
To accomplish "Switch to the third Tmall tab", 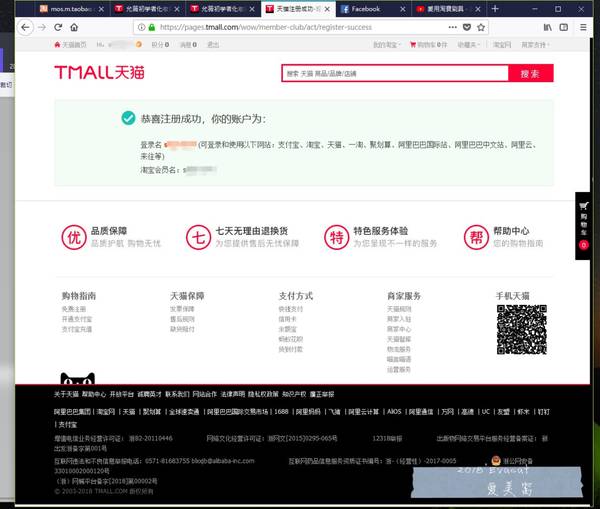I will [223, 9].
